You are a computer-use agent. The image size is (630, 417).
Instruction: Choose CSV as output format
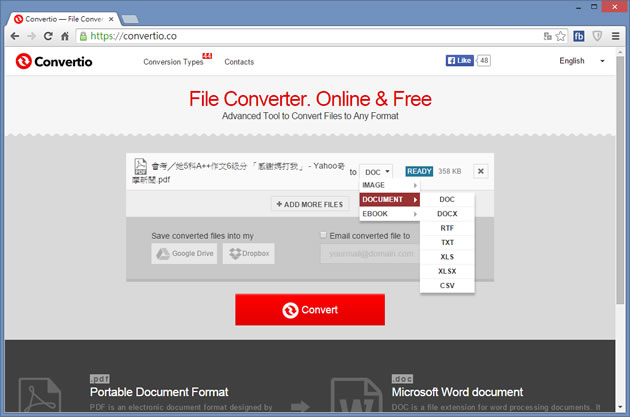point(447,286)
